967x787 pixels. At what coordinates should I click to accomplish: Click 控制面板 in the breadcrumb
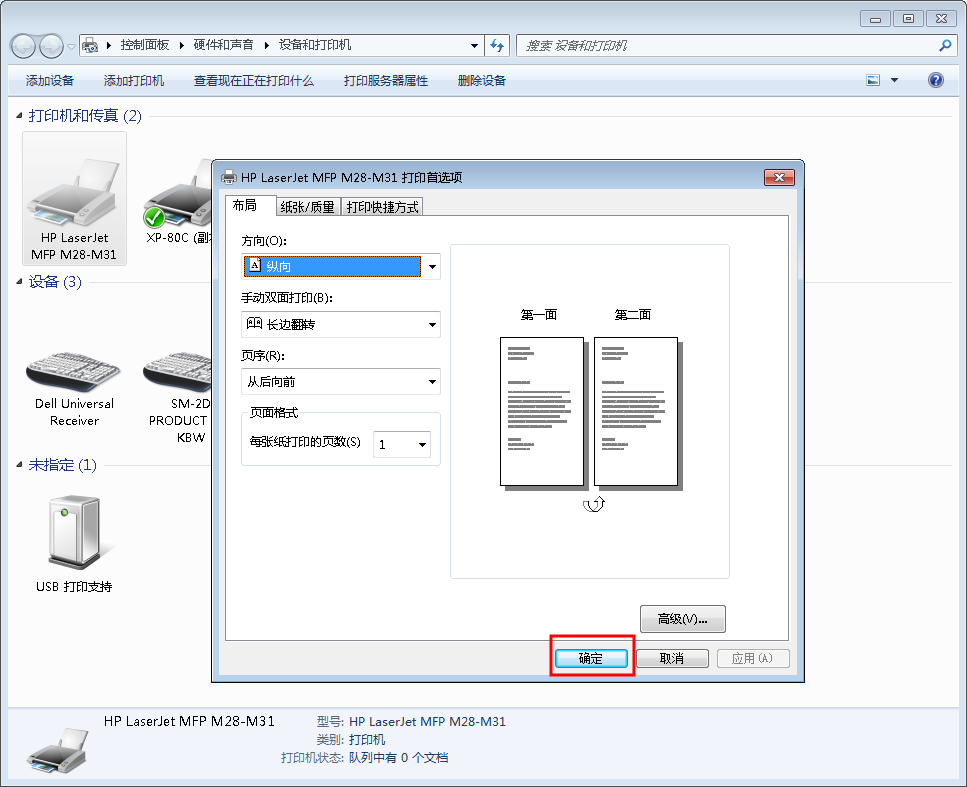[145, 45]
